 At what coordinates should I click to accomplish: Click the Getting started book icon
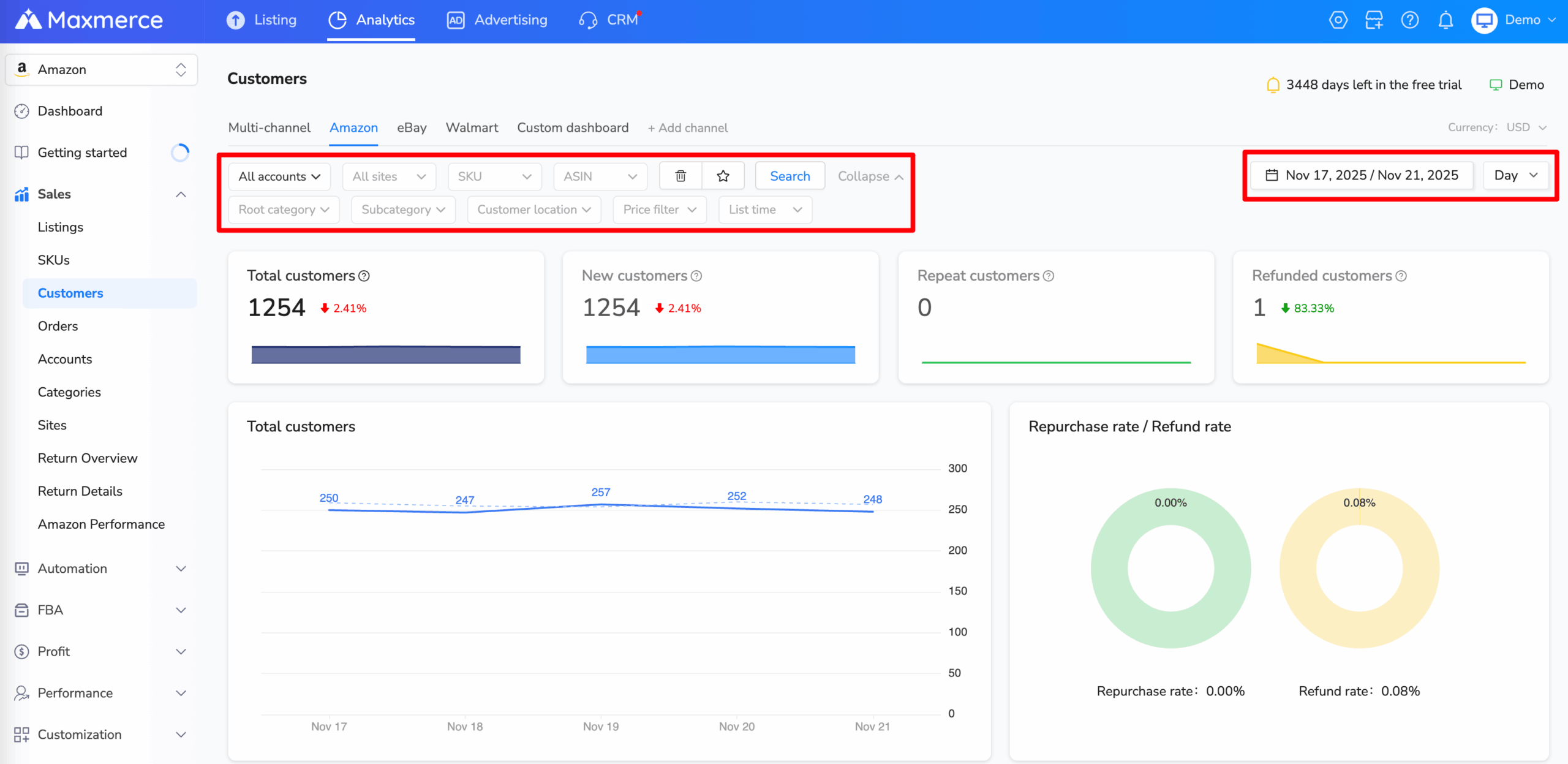click(21, 153)
